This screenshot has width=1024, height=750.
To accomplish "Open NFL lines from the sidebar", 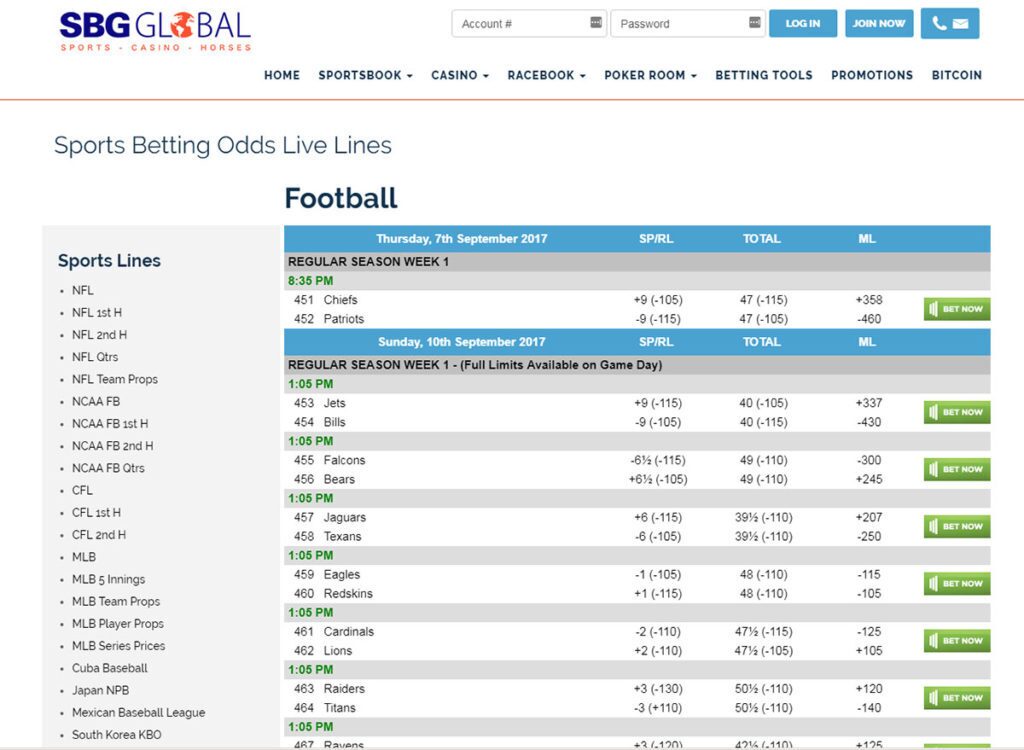I will click(x=82, y=290).
